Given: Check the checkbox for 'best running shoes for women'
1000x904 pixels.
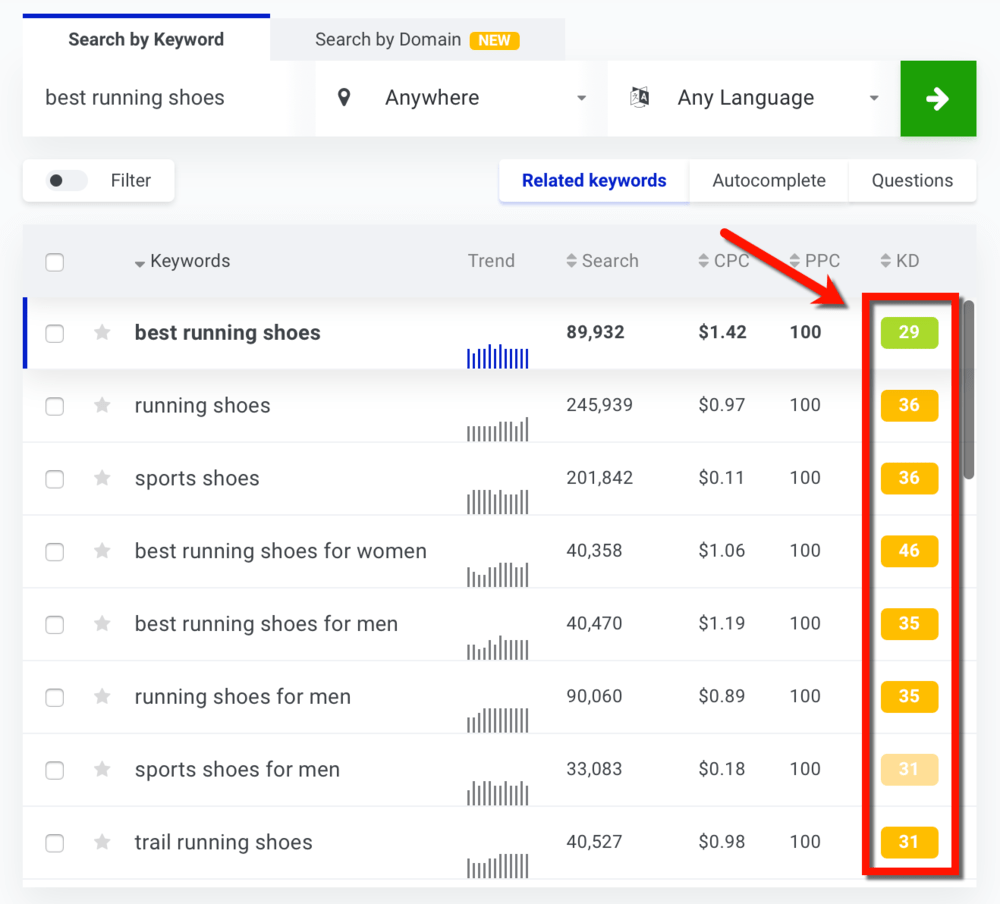Looking at the screenshot, I should pyautogui.click(x=54, y=552).
